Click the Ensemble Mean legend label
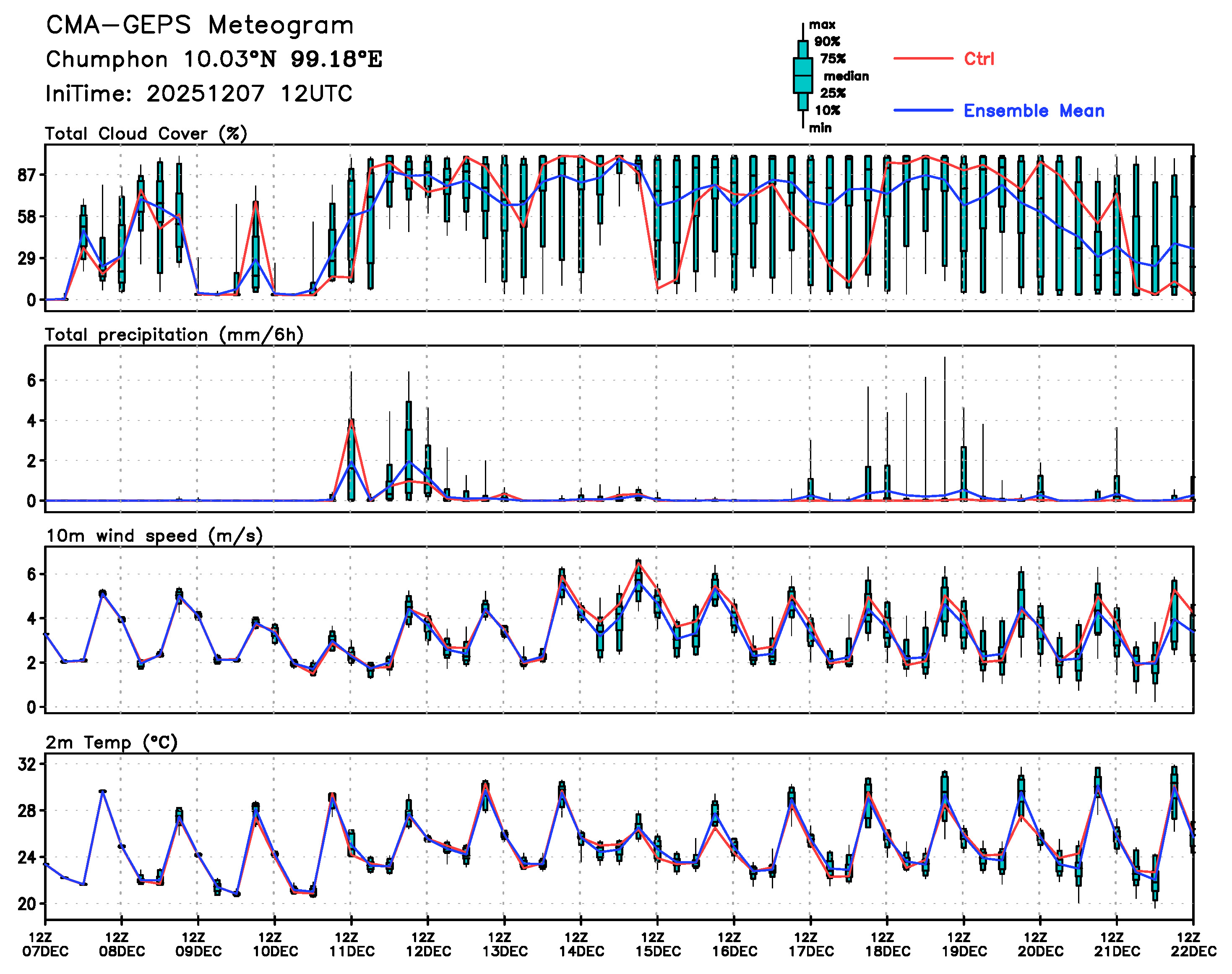This screenshot has height=974, width=1232. (1034, 111)
